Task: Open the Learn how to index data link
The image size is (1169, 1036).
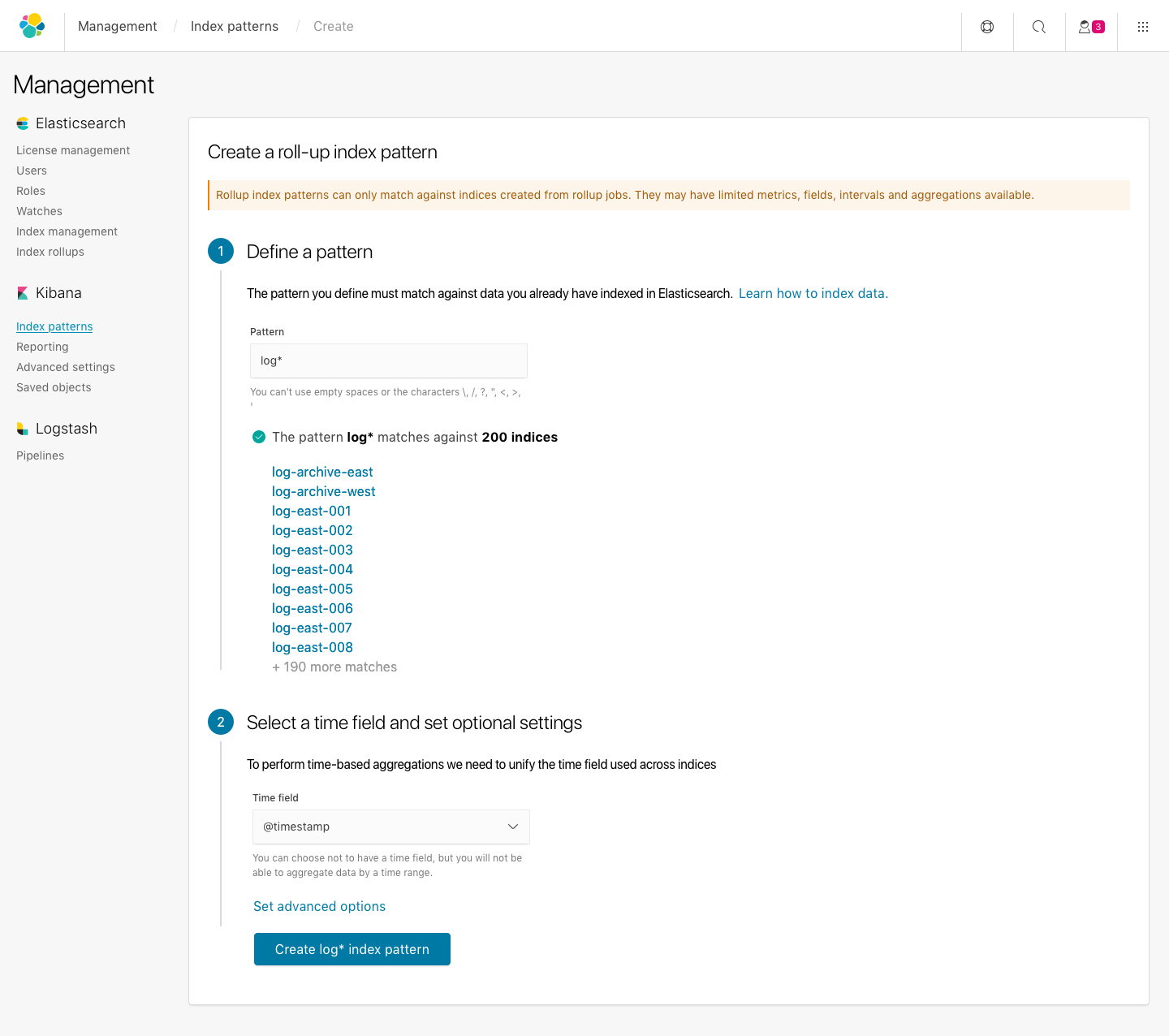Action: (813, 293)
